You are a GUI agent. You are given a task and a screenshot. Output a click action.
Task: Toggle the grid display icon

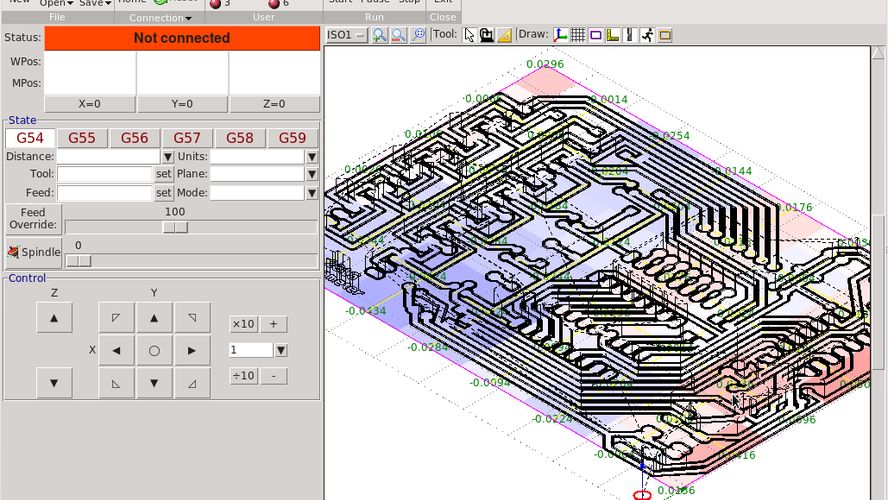coord(578,35)
